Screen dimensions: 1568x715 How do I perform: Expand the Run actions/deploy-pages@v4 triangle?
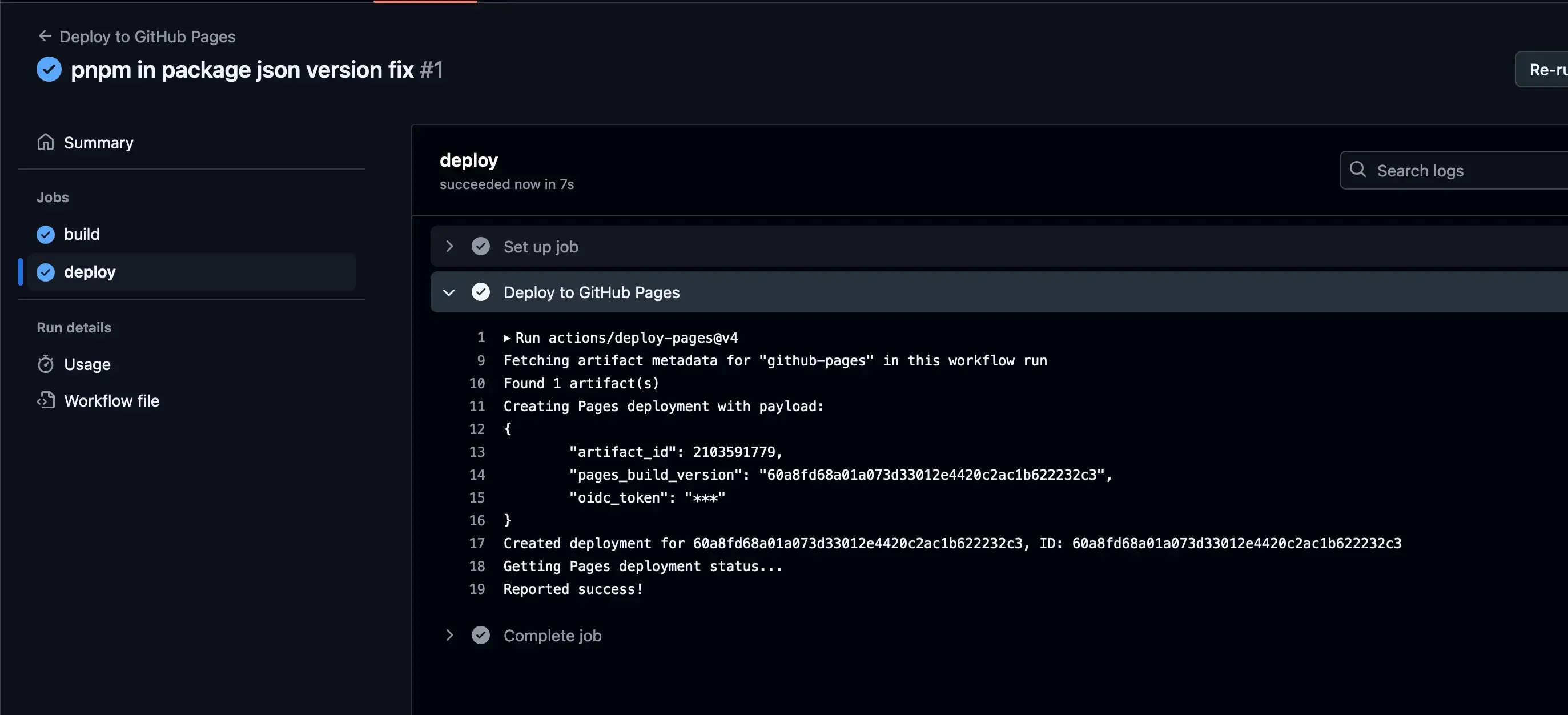[506, 338]
